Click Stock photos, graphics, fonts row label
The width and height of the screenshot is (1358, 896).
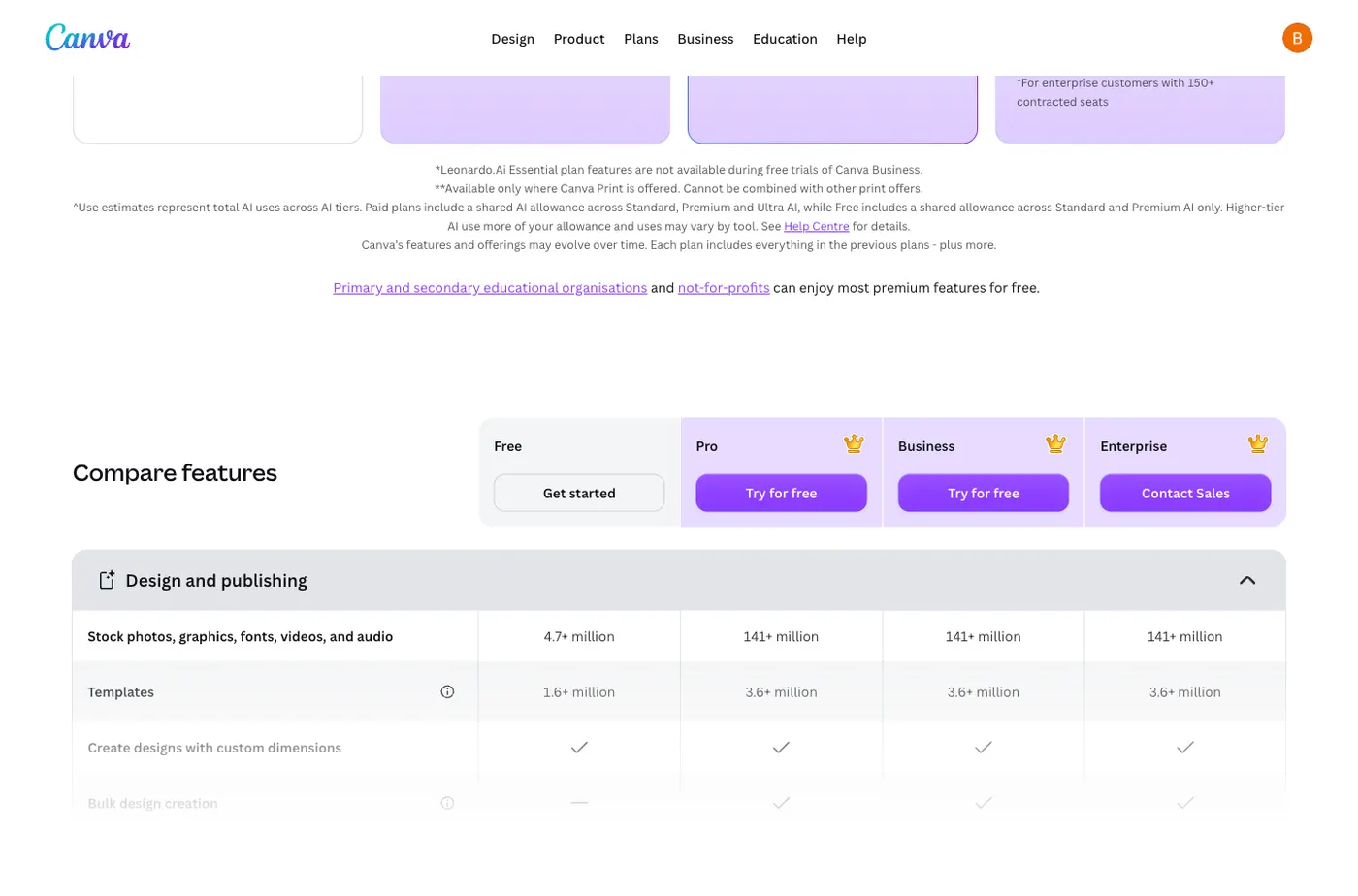[241, 636]
